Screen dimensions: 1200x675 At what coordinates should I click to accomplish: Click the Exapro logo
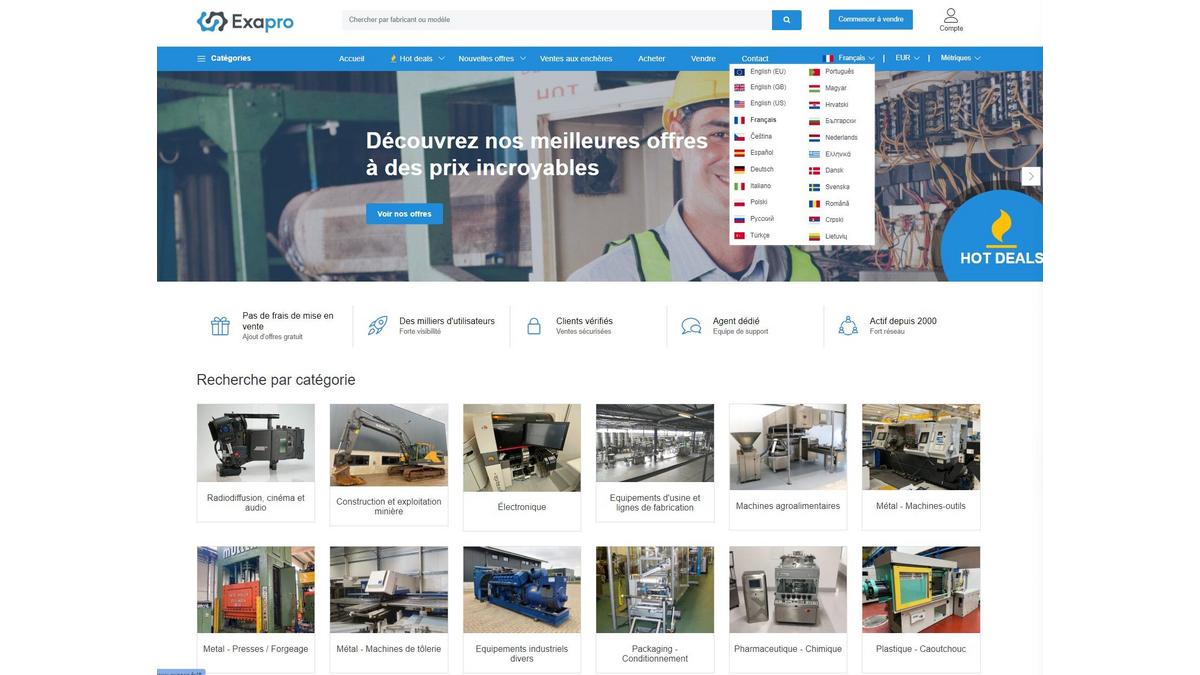click(245, 21)
